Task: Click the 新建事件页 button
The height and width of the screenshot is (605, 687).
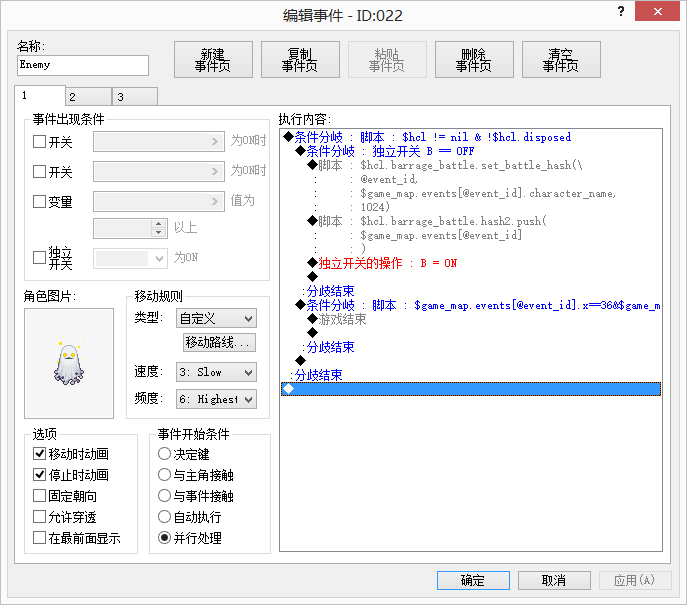Action: click(x=213, y=60)
